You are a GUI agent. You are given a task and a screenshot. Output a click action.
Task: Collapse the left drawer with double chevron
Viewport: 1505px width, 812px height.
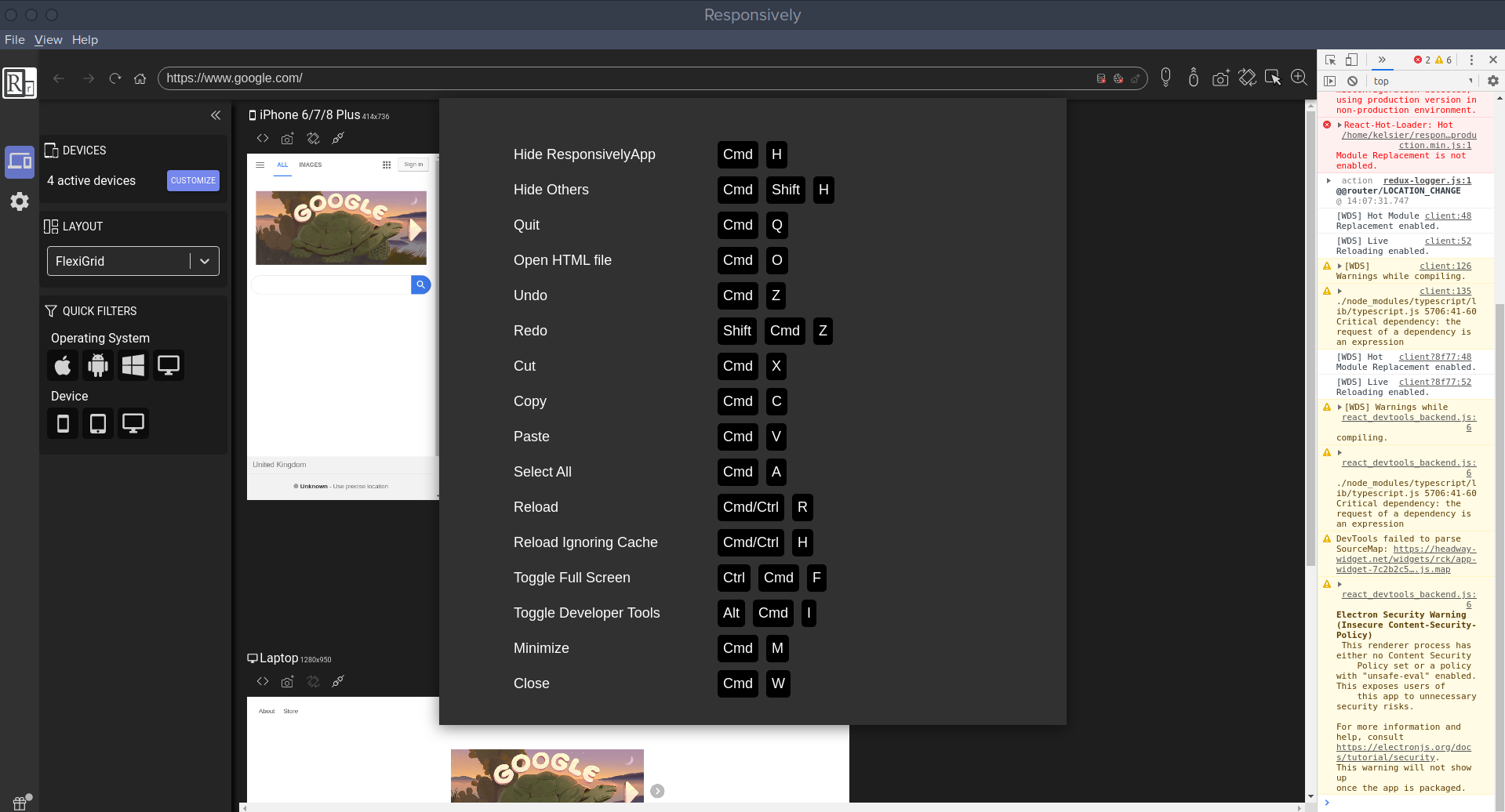click(216, 115)
